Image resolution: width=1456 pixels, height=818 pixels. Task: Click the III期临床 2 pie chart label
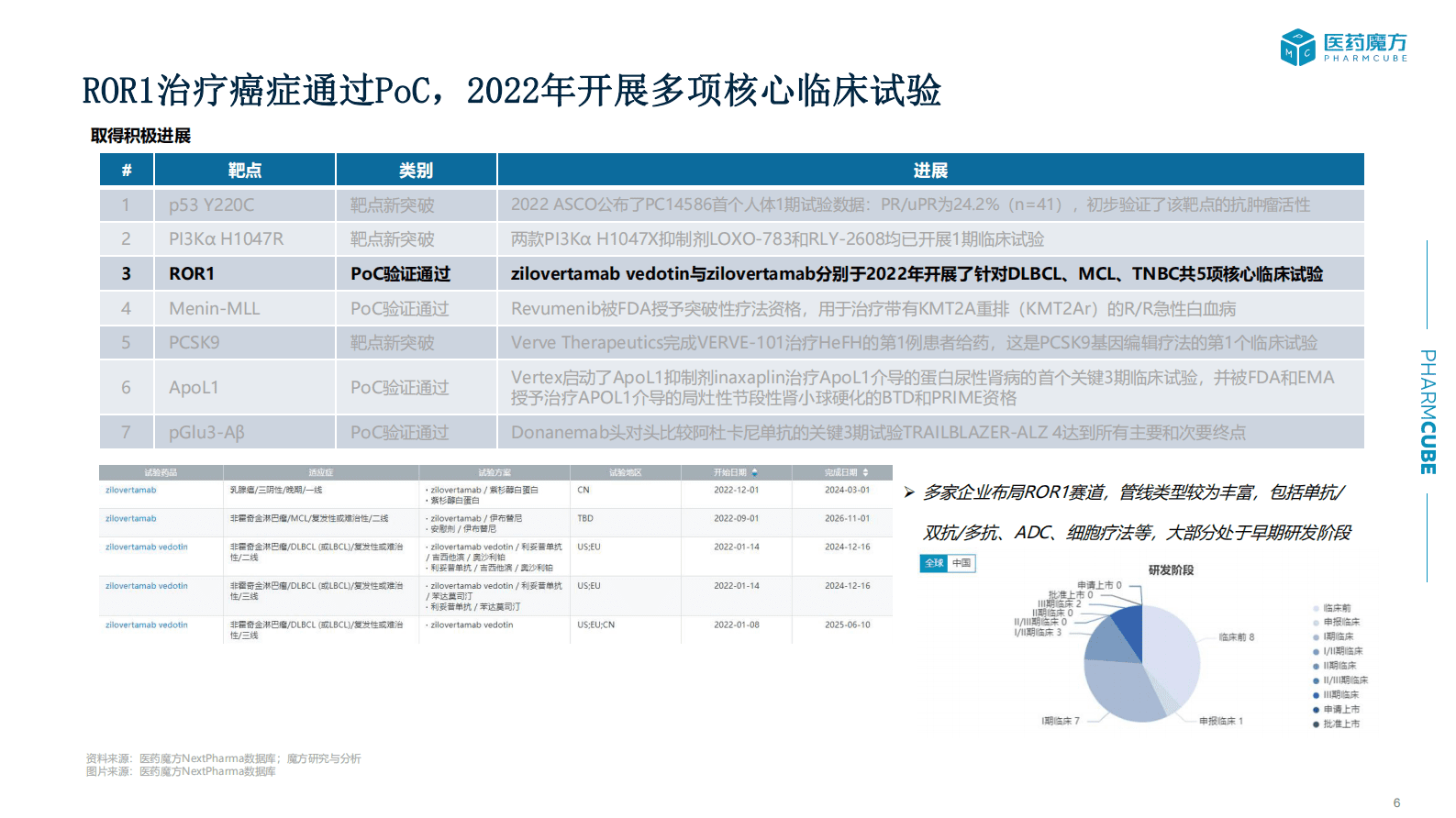click(x=1060, y=603)
